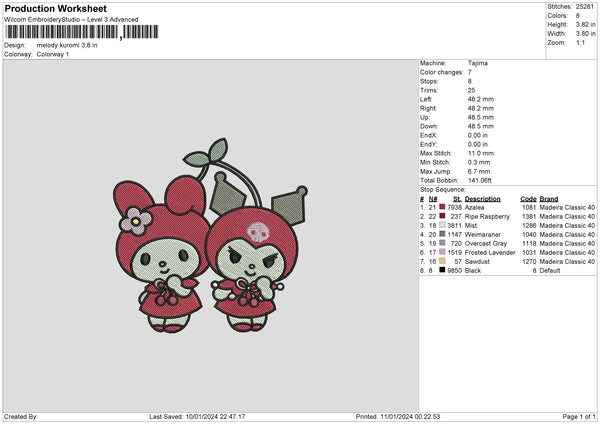This screenshot has height=424, width=600.
Task: Click the Black color swatch
Action: [442, 270]
